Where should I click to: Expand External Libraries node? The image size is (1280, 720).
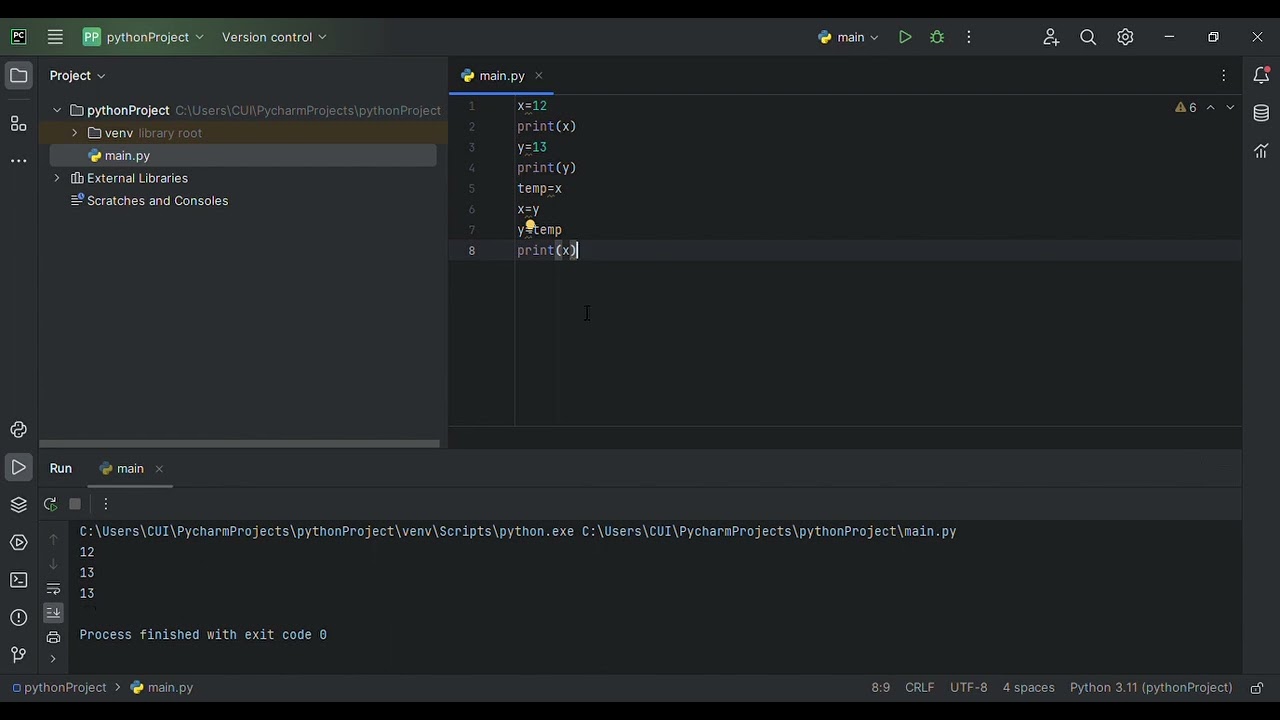tap(57, 178)
